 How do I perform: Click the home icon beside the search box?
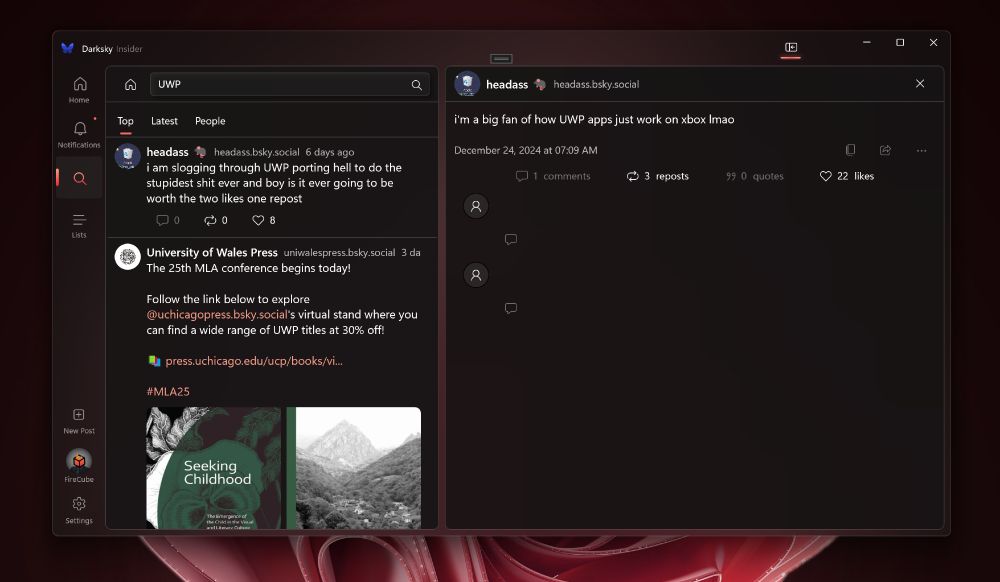(x=130, y=84)
